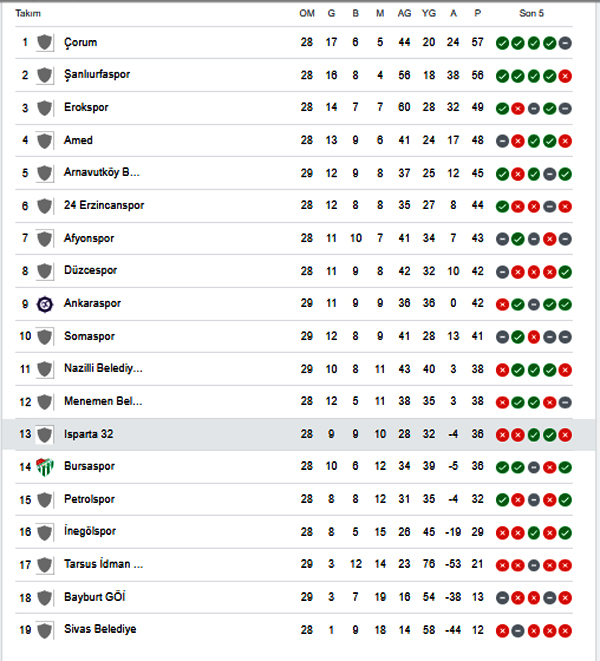Click Sivas Belediye's draw result icon

tap(518, 631)
